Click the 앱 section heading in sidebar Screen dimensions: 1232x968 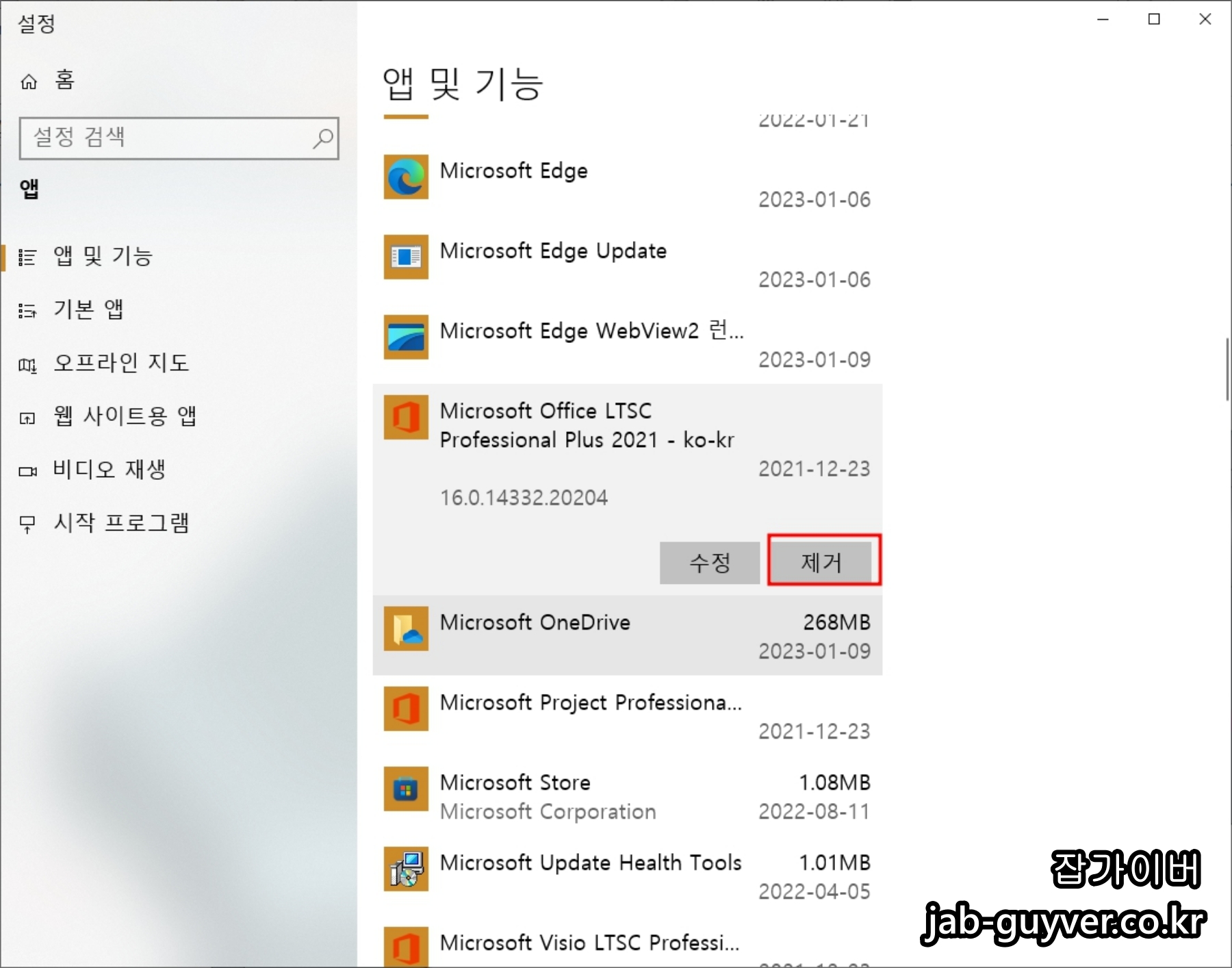(29, 189)
